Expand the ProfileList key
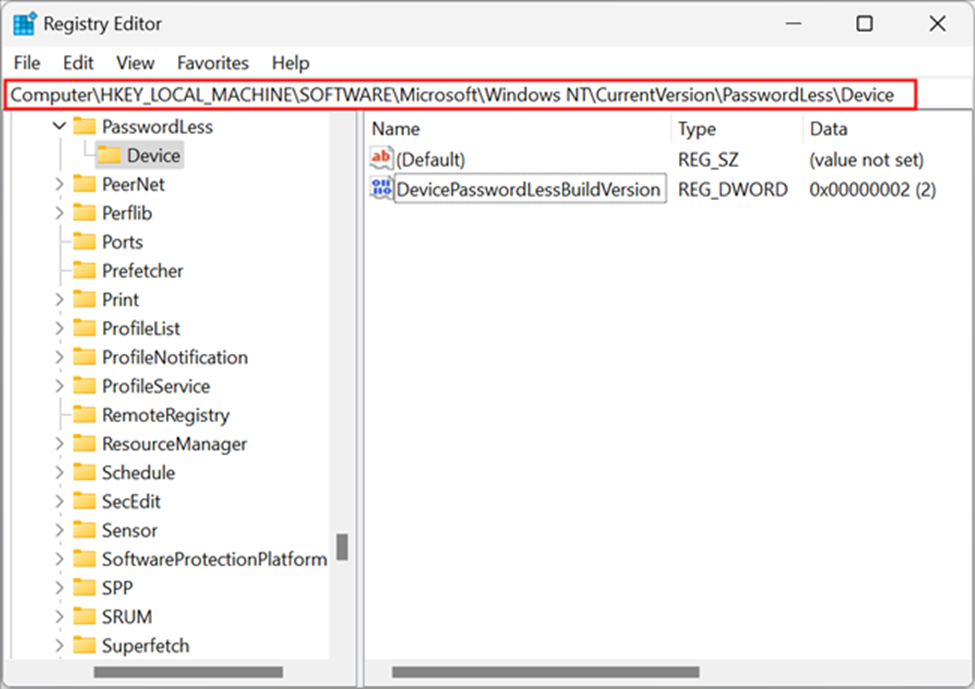The image size is (975, 689). [59, 328]
